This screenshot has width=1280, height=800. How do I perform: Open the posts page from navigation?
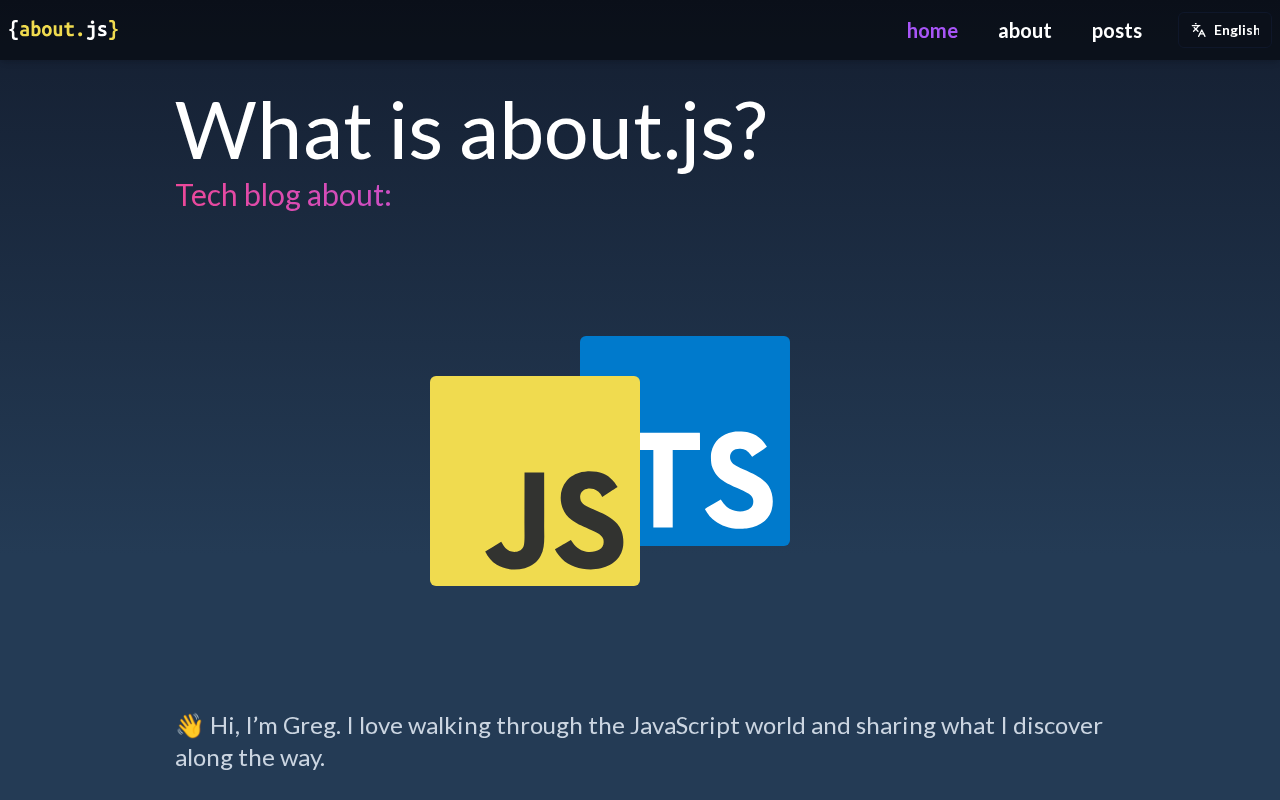click(x=1117, y=30)
